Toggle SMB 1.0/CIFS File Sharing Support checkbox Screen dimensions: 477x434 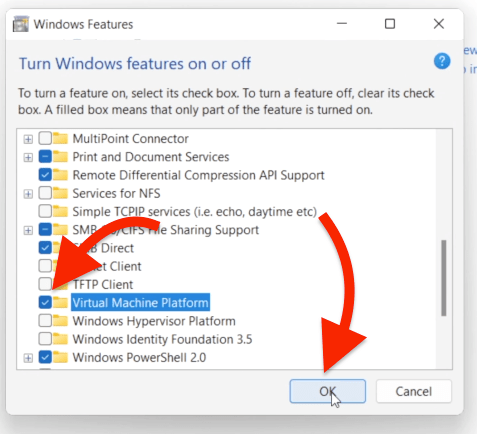(45, 229)
